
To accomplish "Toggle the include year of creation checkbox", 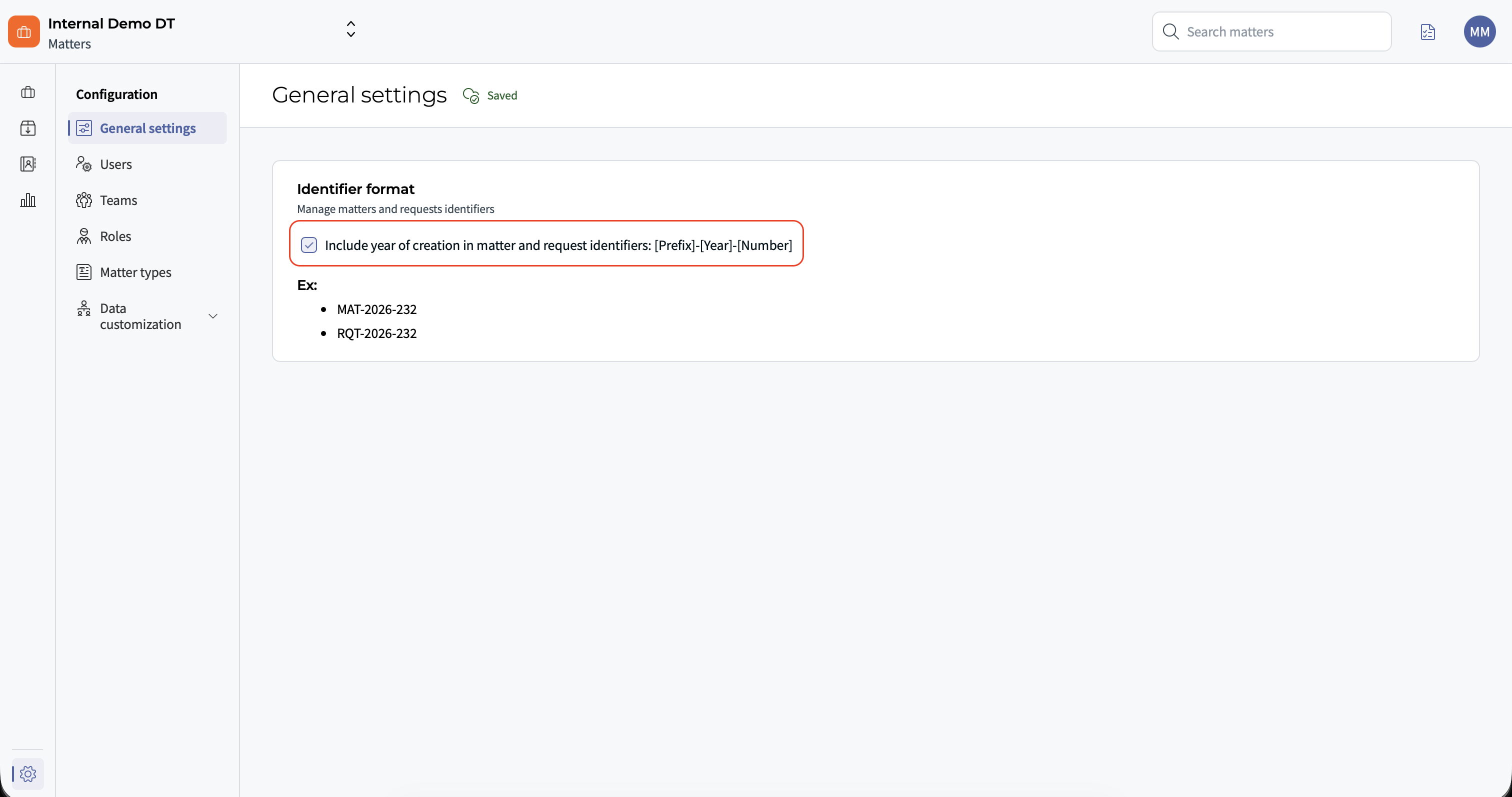I will click(x=308, y=244).
